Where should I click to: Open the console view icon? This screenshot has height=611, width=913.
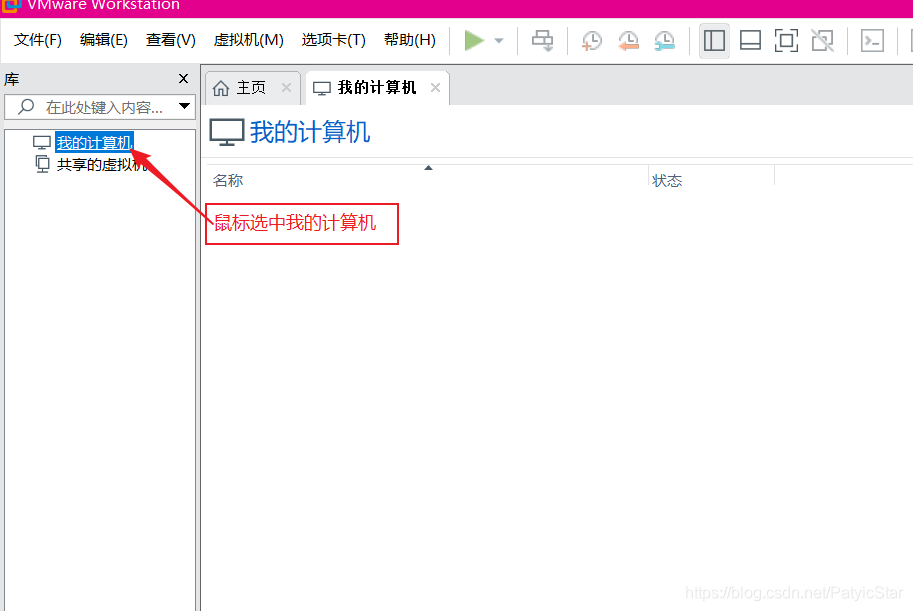[x=872, y=41]
